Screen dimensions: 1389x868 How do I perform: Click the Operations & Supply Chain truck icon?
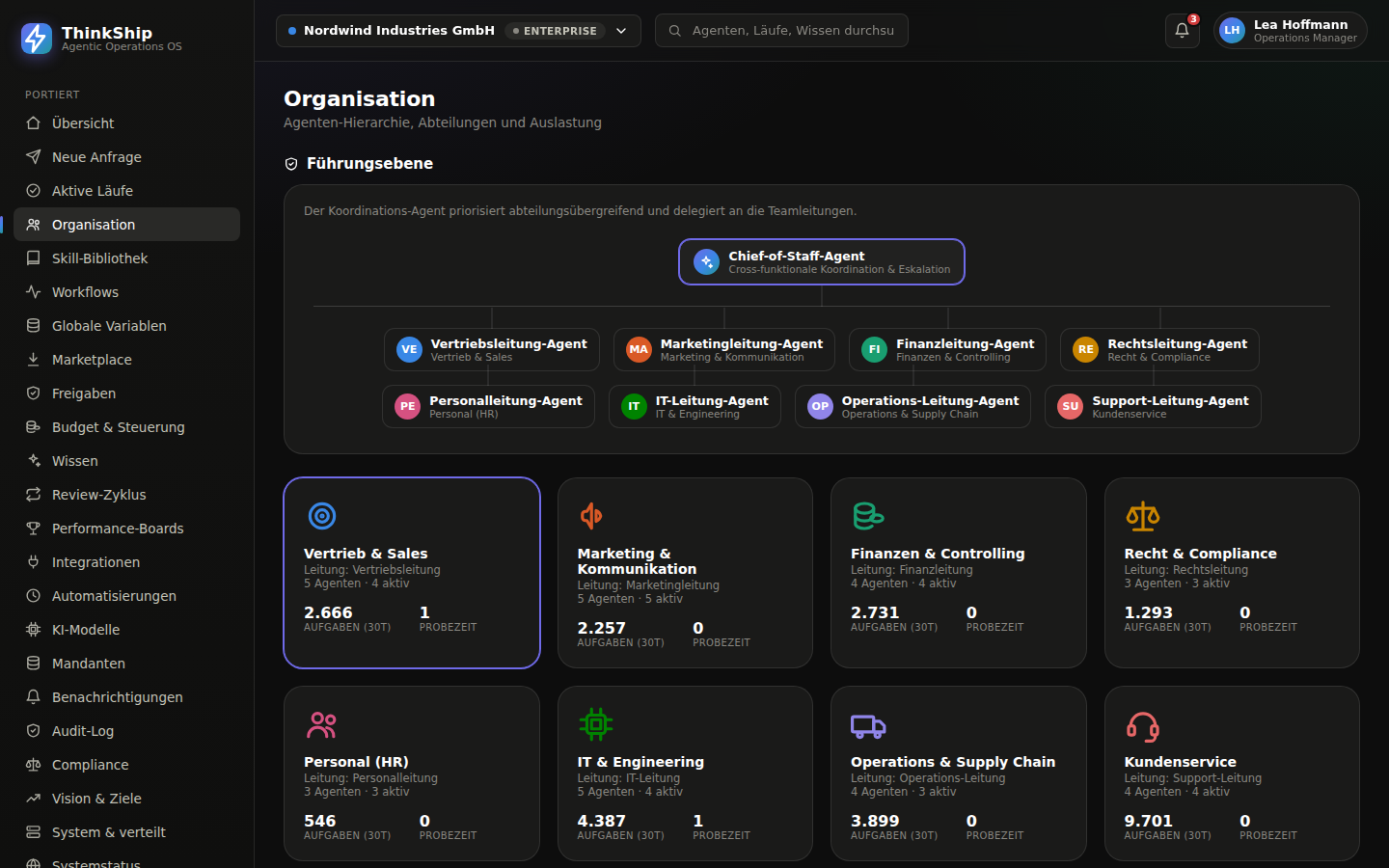pos(868,725)
